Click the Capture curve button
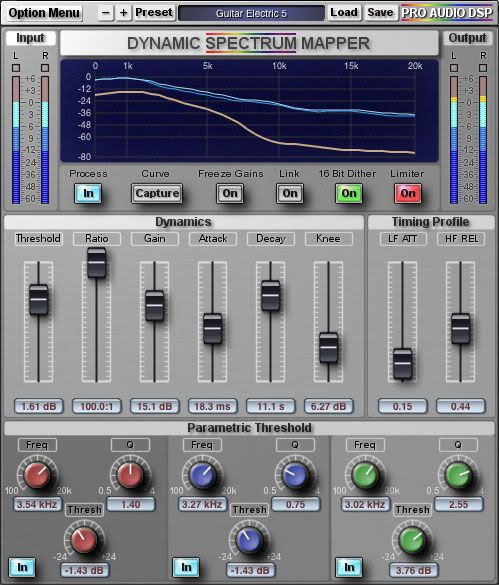 tap(157, 193)
